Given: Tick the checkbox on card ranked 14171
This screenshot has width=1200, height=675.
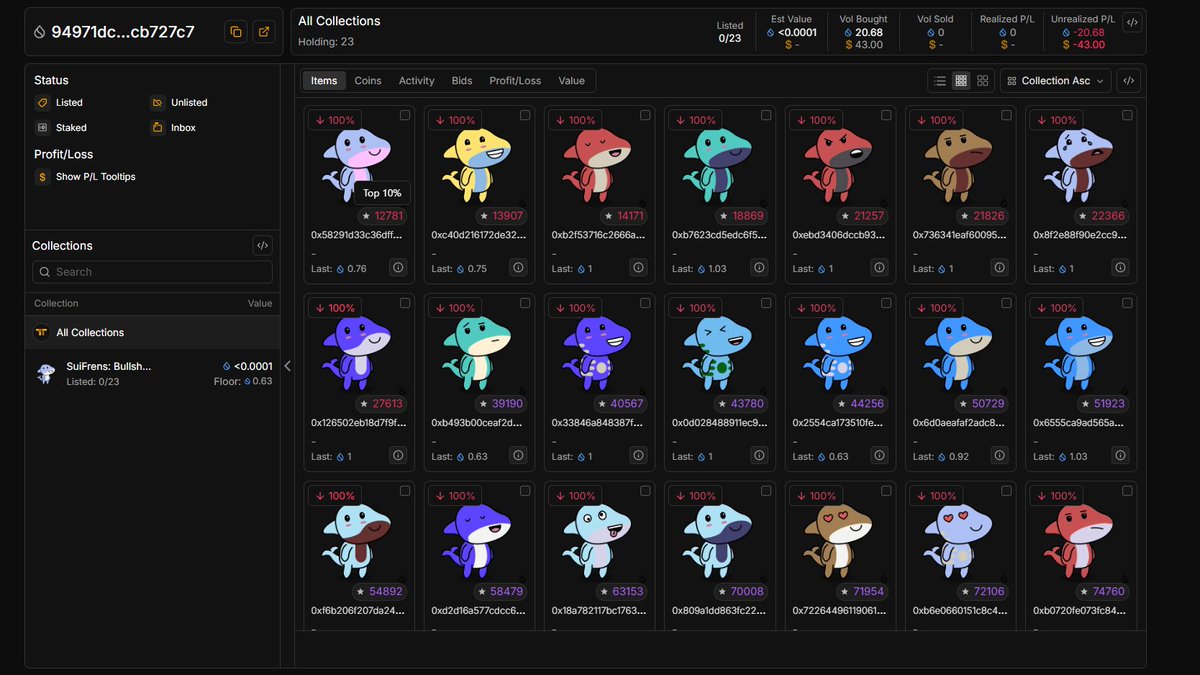Looking at the screenshot, I should [645, 116].
